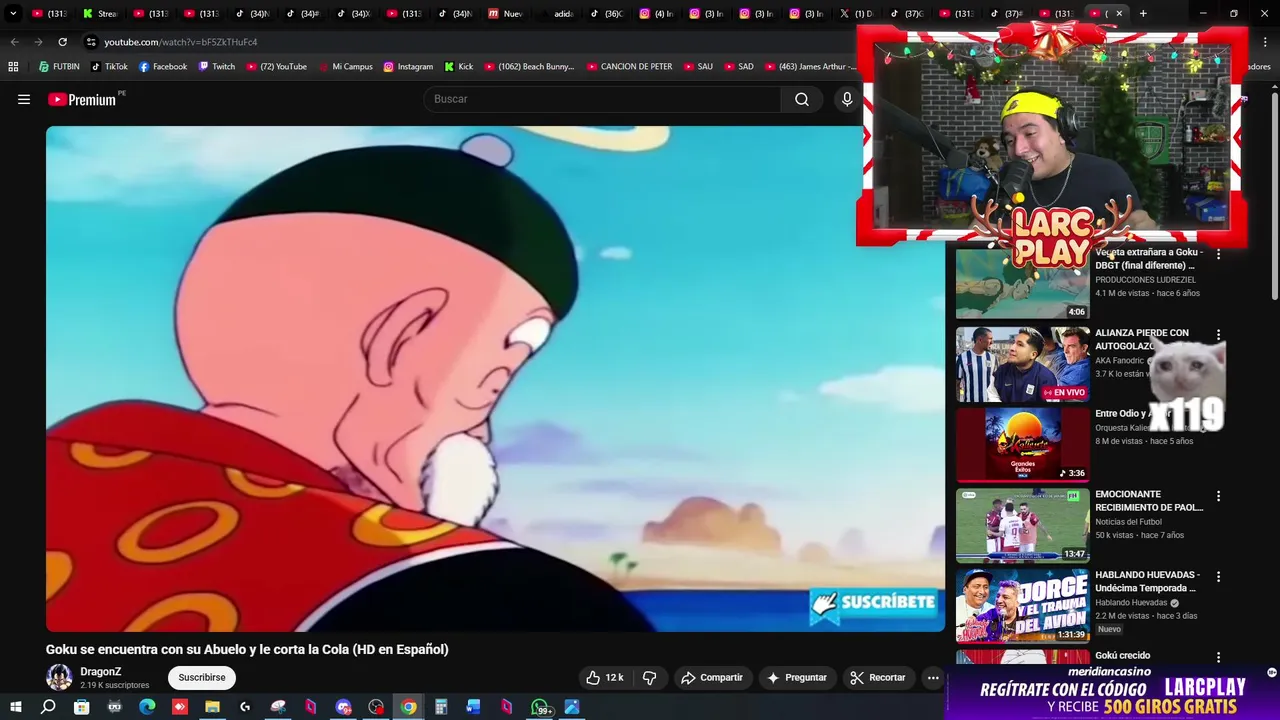This screenshot has width=1280, height=720.
Task: Open Entre Odio y Amor music thumbnail
Action: pos(1022,445)
